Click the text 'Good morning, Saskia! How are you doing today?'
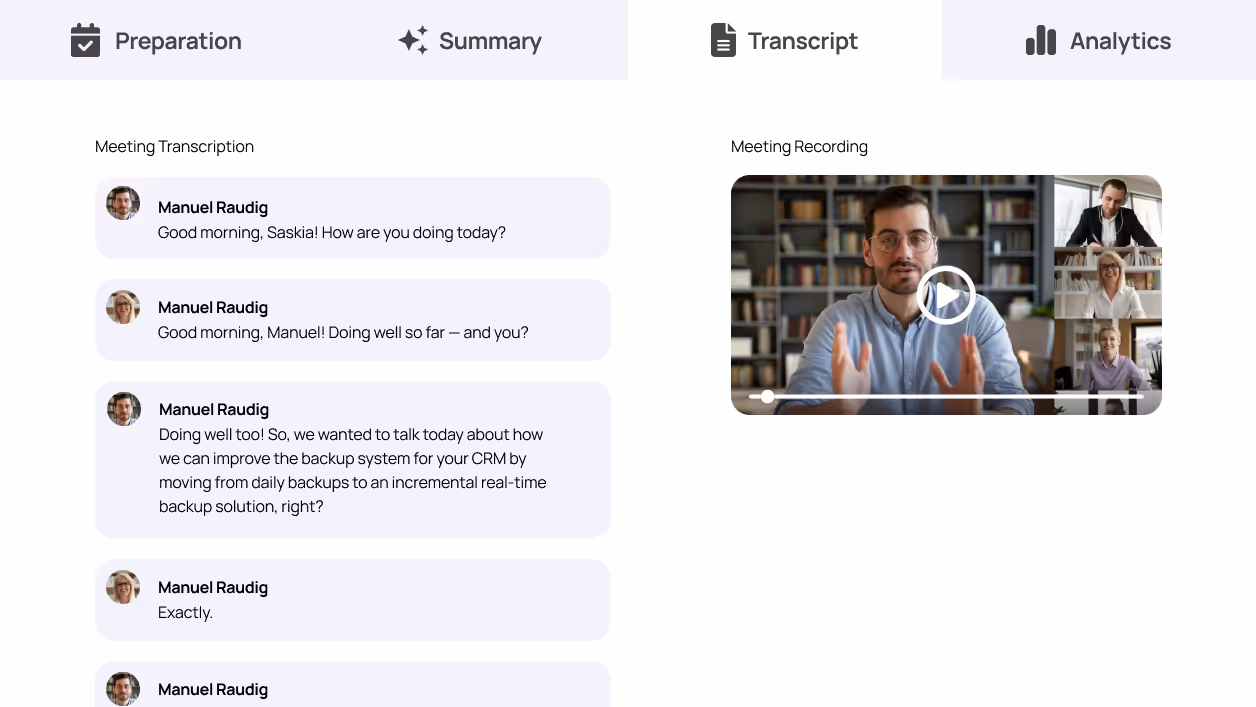Viewport: 1256px width, 707px height. pyautogui.click(x=332, y=232)
